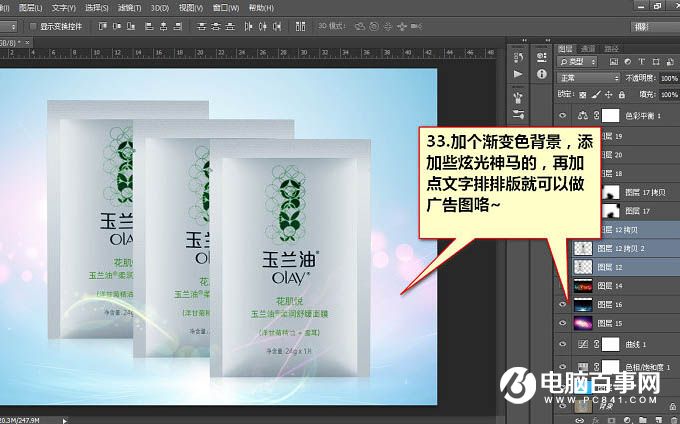This screenshot has height=424, width=680.
Task: Open the workspace dropdown labeled 摄影
Action: click(x=655, y=27)
